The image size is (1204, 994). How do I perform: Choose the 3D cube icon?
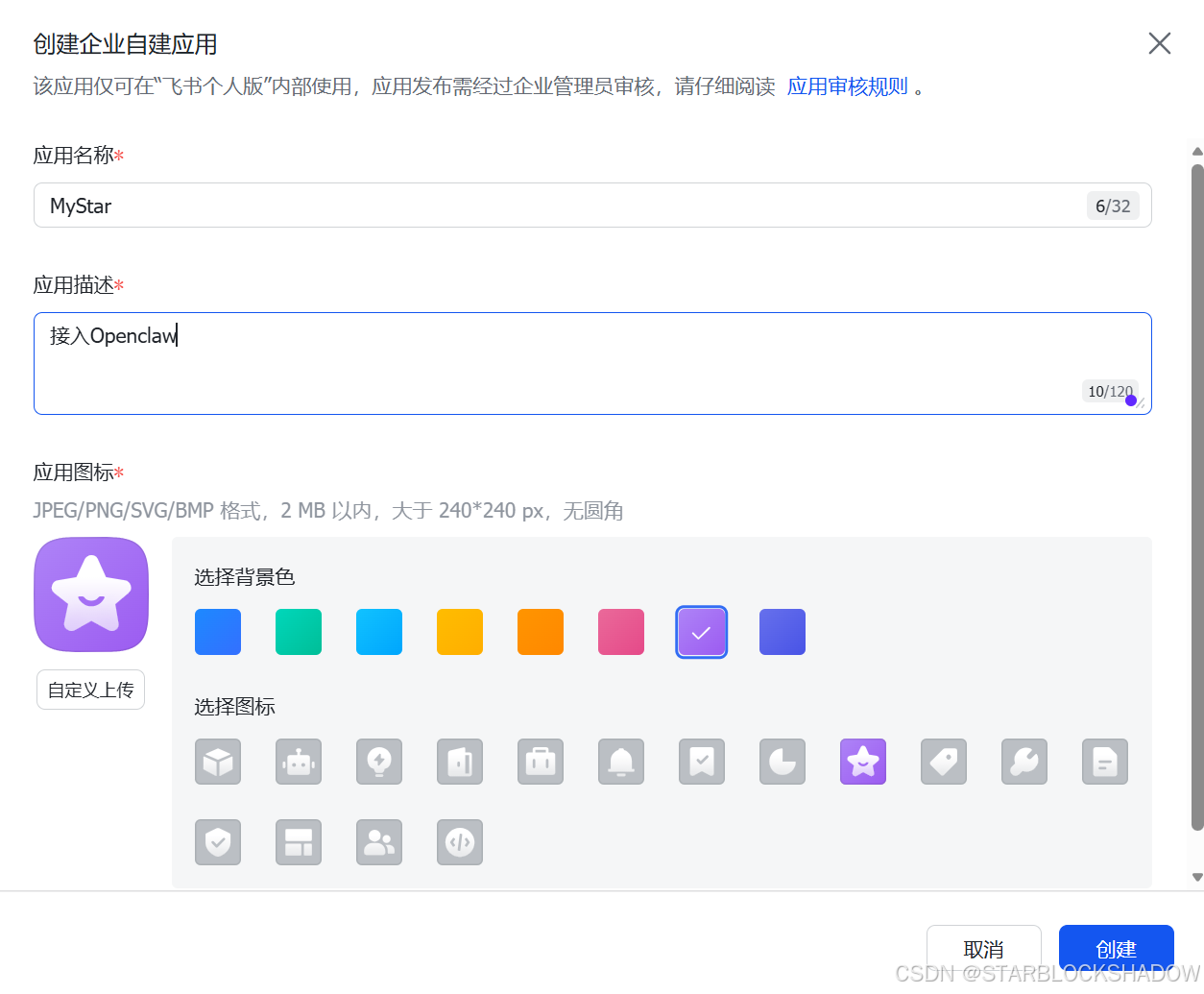(x=218, y=762)
